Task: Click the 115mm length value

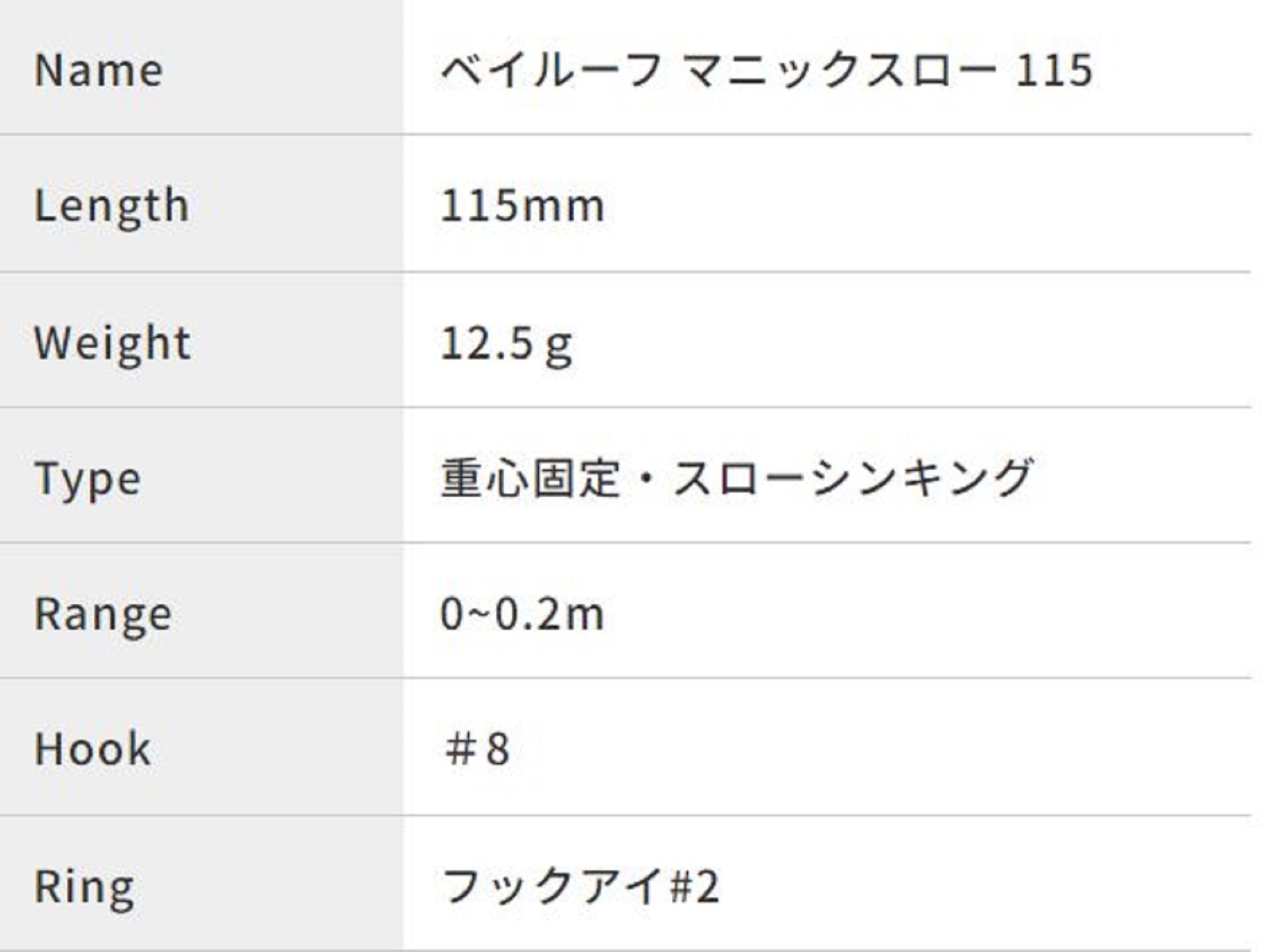Action: coord(522,206)
